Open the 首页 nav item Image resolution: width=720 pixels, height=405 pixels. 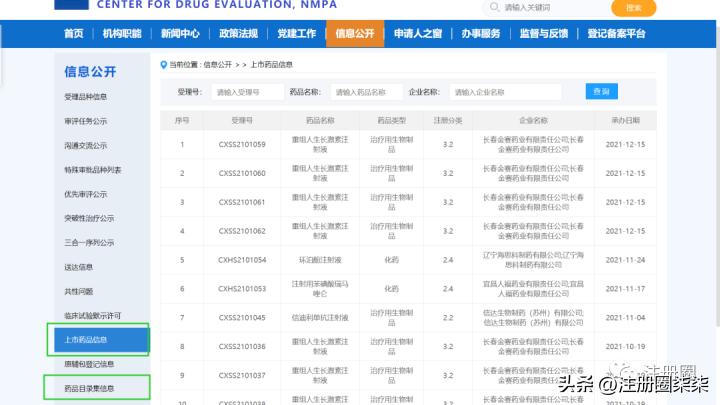pyautogui.click(x=73, y=34)
